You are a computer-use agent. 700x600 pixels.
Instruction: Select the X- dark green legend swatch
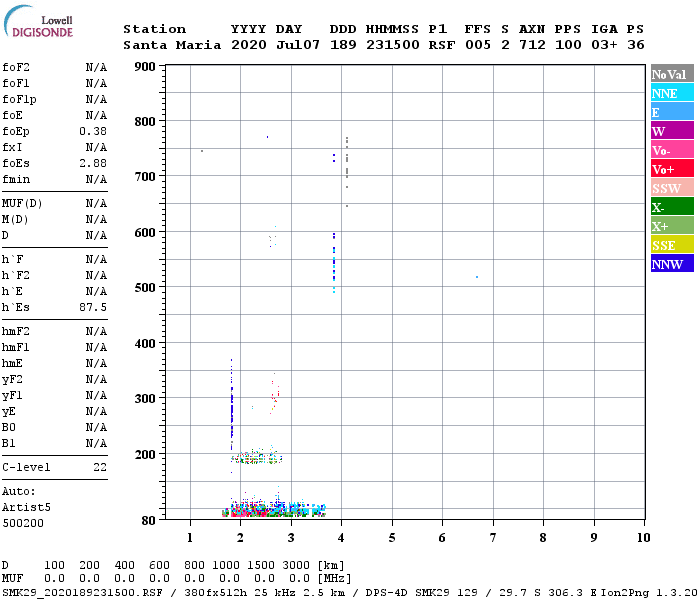coord(672,207)
